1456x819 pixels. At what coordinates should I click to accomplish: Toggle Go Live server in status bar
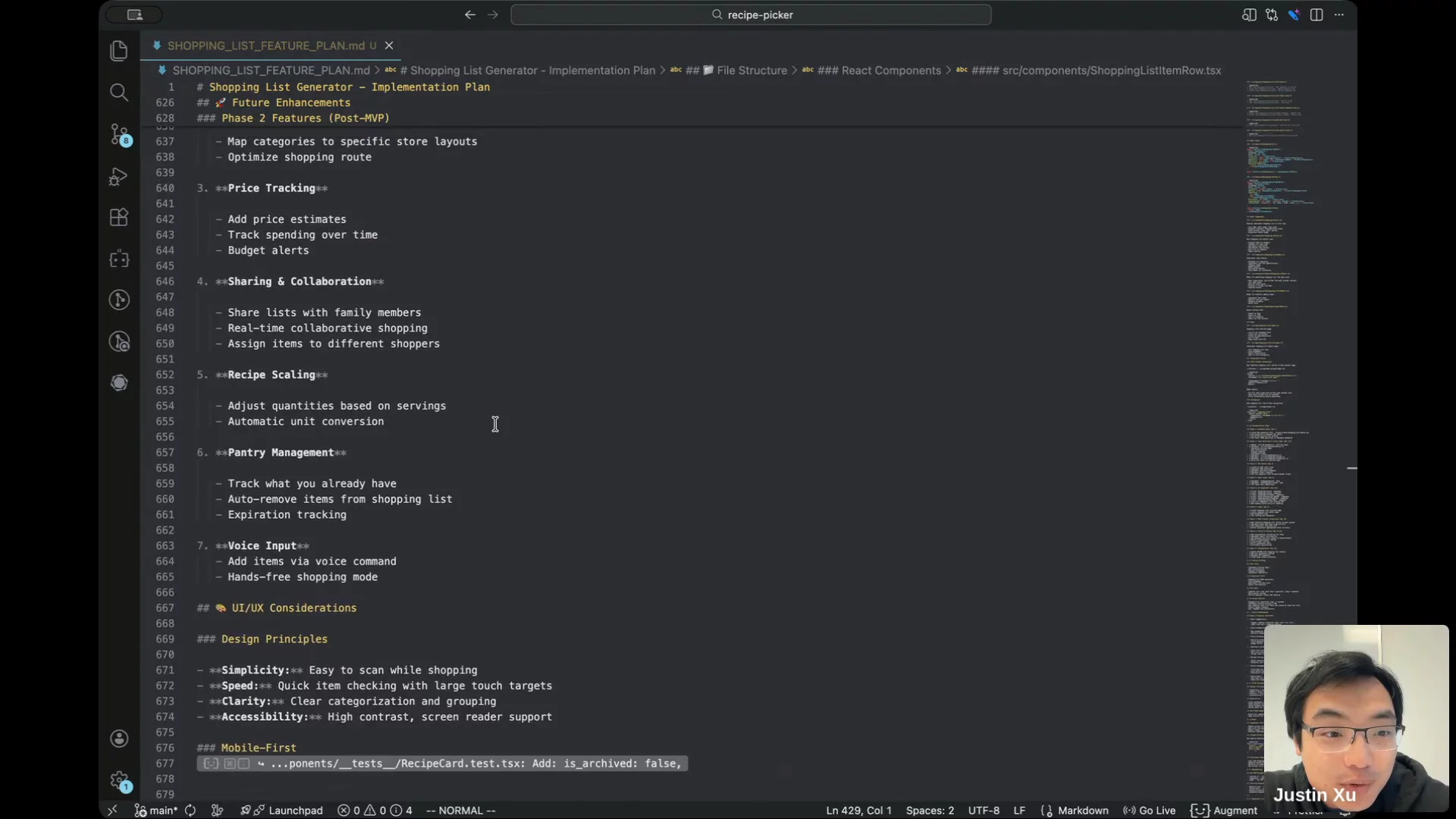click(x=1149, y=811)
